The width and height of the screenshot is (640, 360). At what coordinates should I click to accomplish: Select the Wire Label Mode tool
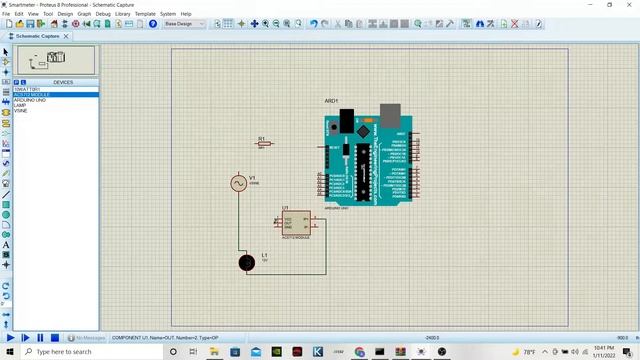click(x=6, y=82)
